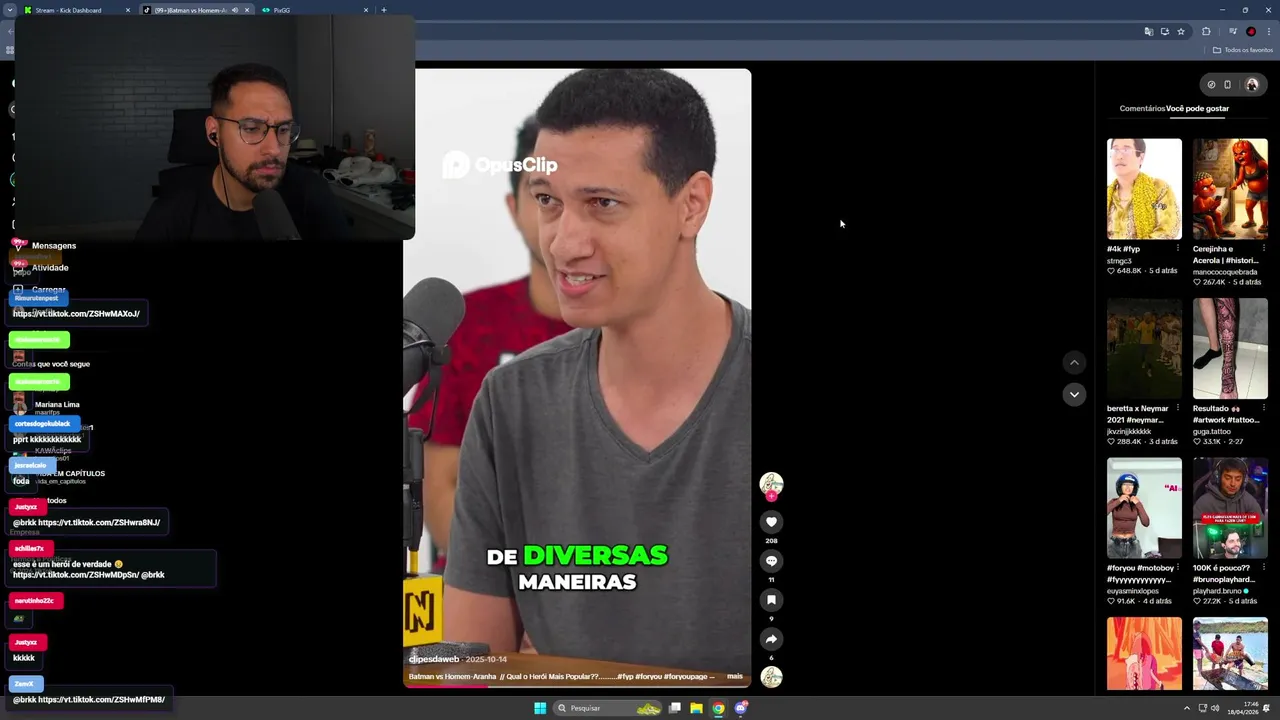Open Chrome's three-dot menu
1280x720 pixels.
tap(1269, 31)
